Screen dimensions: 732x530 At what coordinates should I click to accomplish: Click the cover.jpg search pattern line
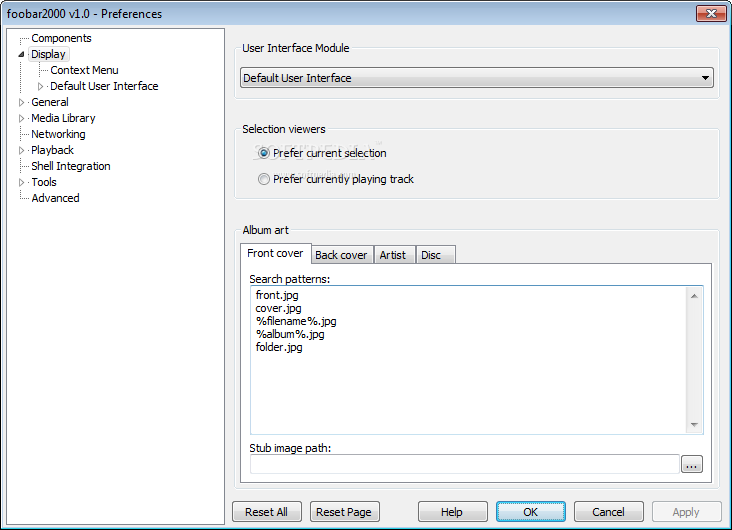278,309
